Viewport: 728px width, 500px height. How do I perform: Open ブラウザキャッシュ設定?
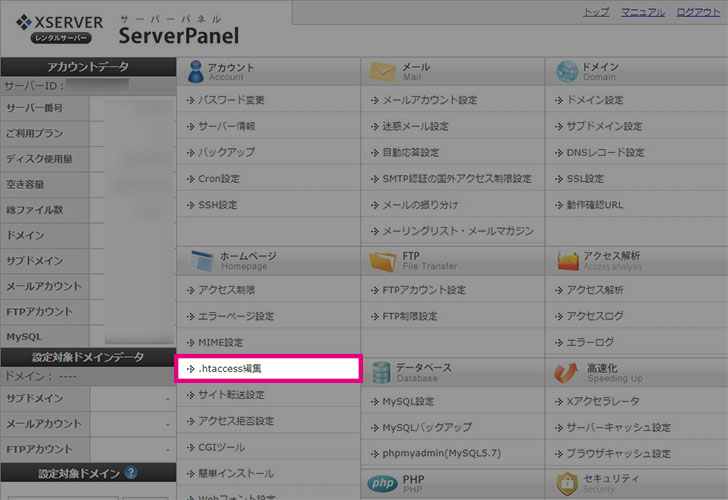[618, 454]
